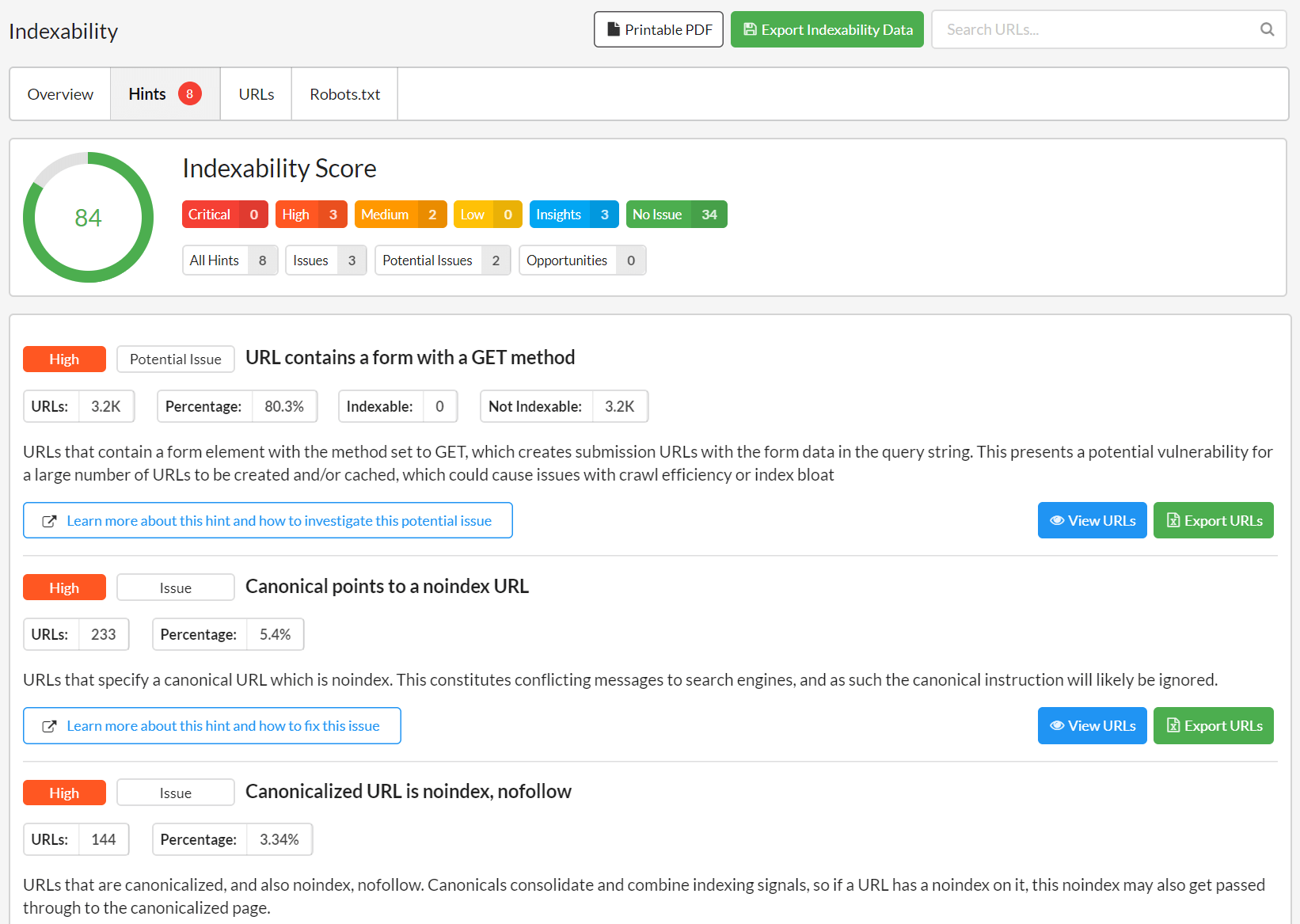
Task: Click external link icon for canonical noindex hint
Action: pos(49,726)
